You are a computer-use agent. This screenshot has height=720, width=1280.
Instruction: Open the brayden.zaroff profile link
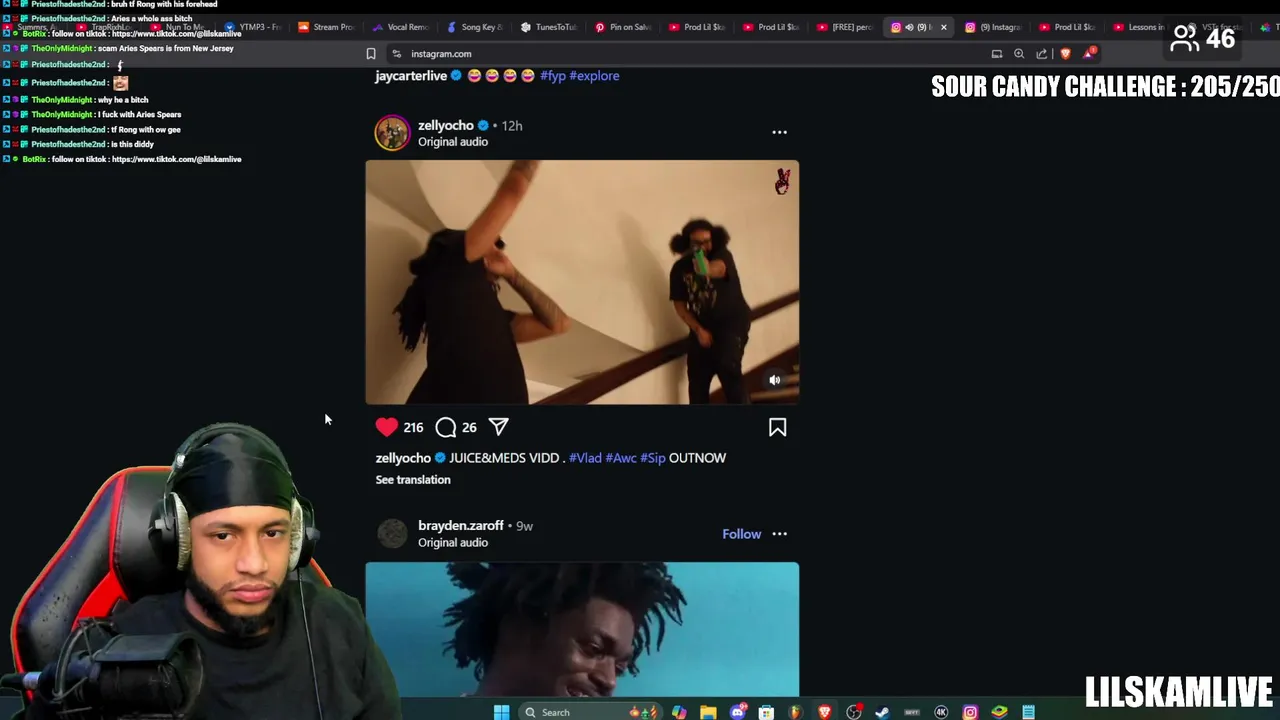tap(460, 525)
